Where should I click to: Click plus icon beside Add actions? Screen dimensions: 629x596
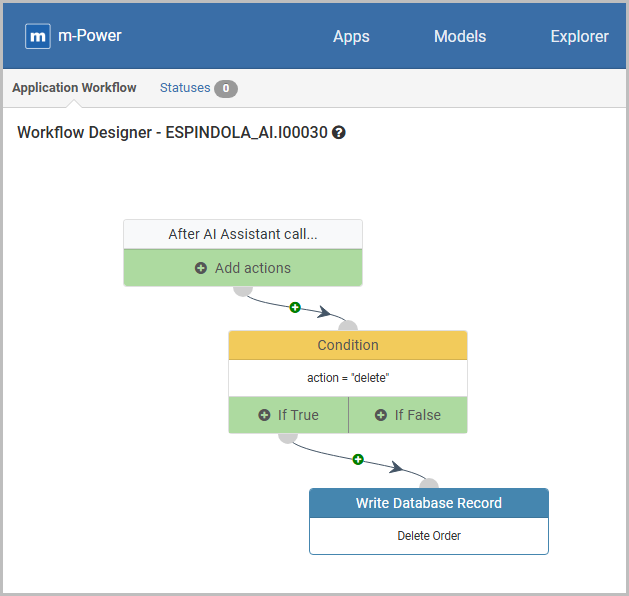click(201, 268)
